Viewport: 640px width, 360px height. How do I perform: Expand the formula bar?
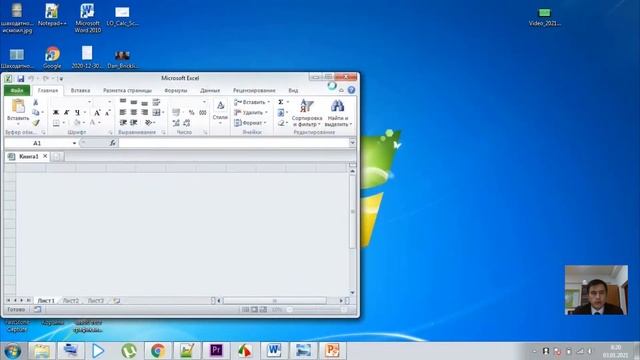[x=352, y=143]
